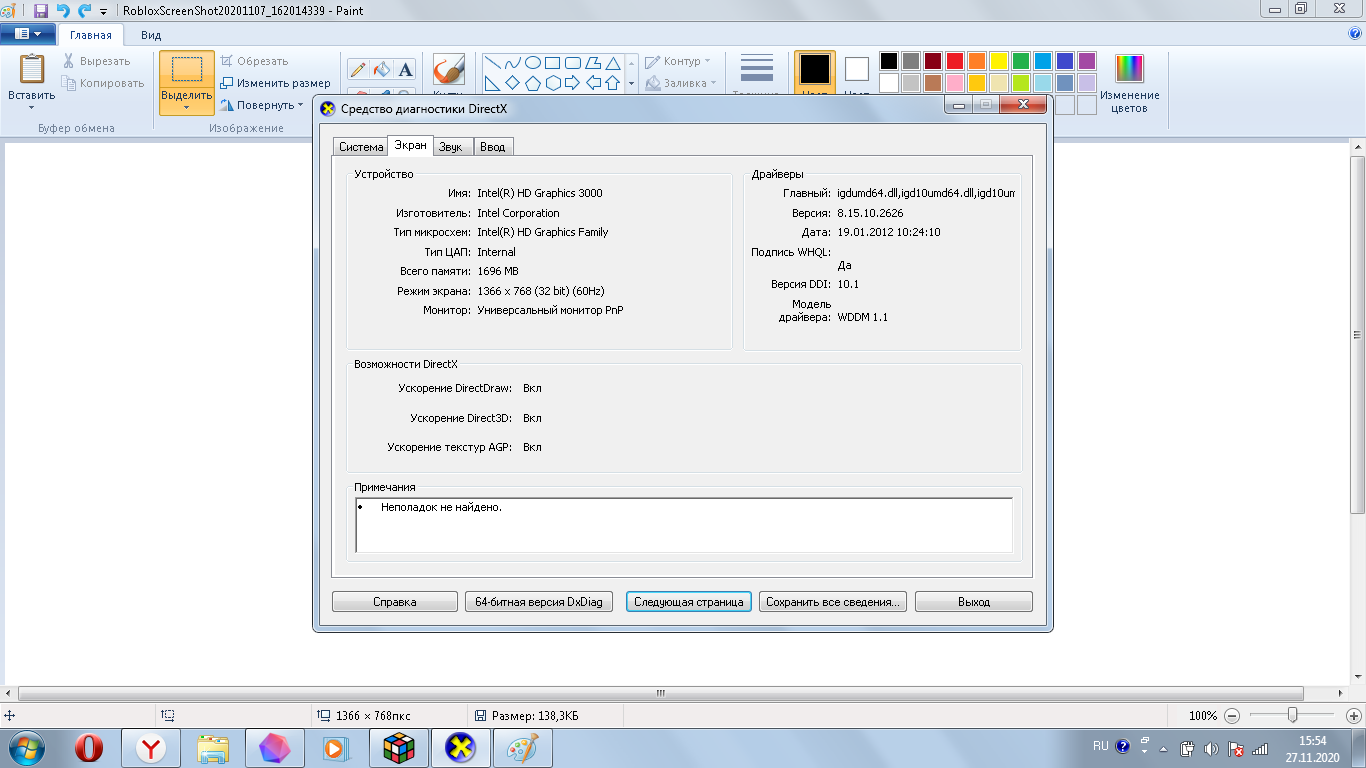Image resolution: width=1366 pixels, height=768 pixels.
Task: Click Paint horizontal scrollbar
Action: tap(660, 693)
